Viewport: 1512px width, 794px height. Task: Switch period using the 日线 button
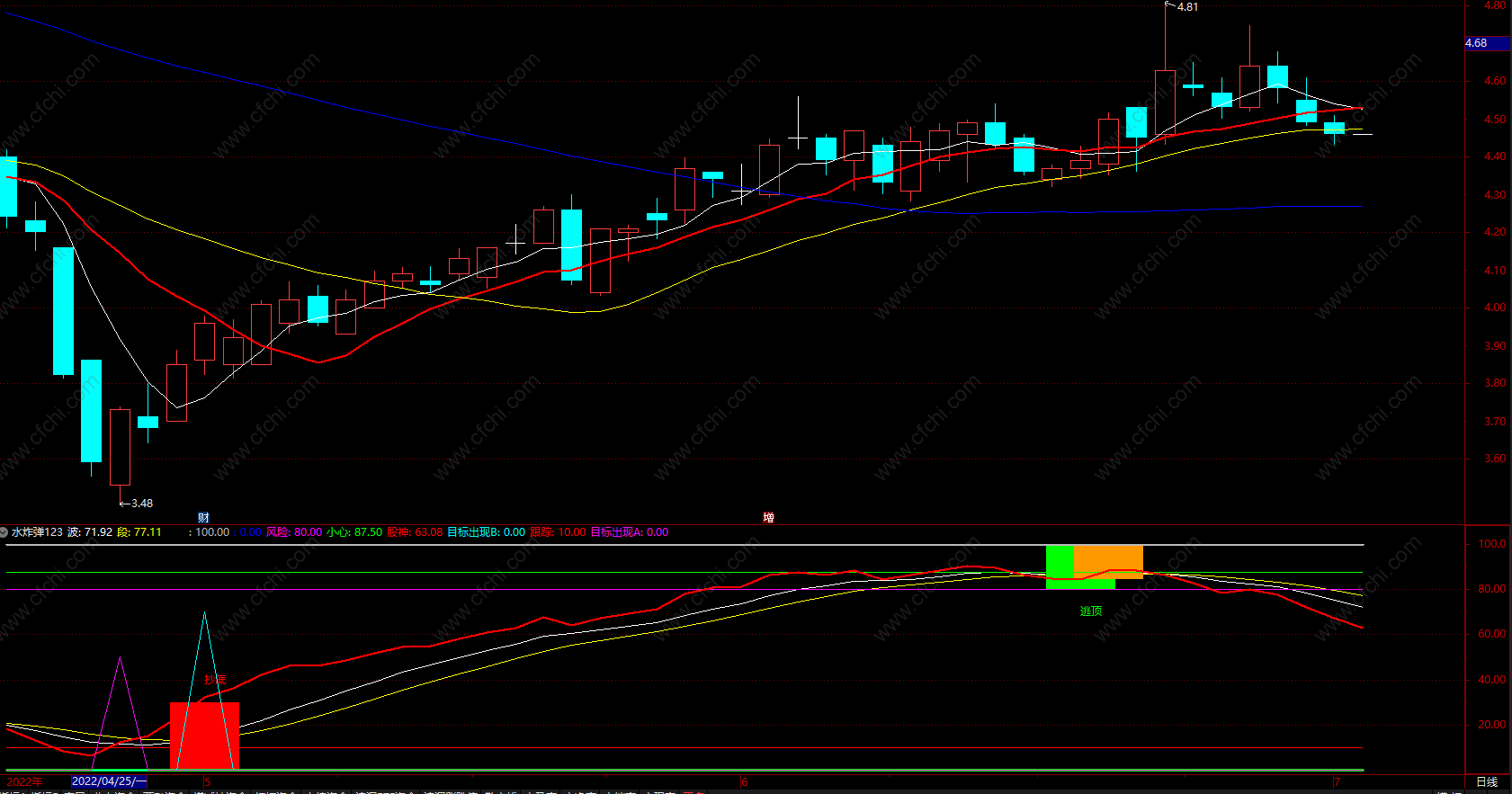(x=1487, y=782)
